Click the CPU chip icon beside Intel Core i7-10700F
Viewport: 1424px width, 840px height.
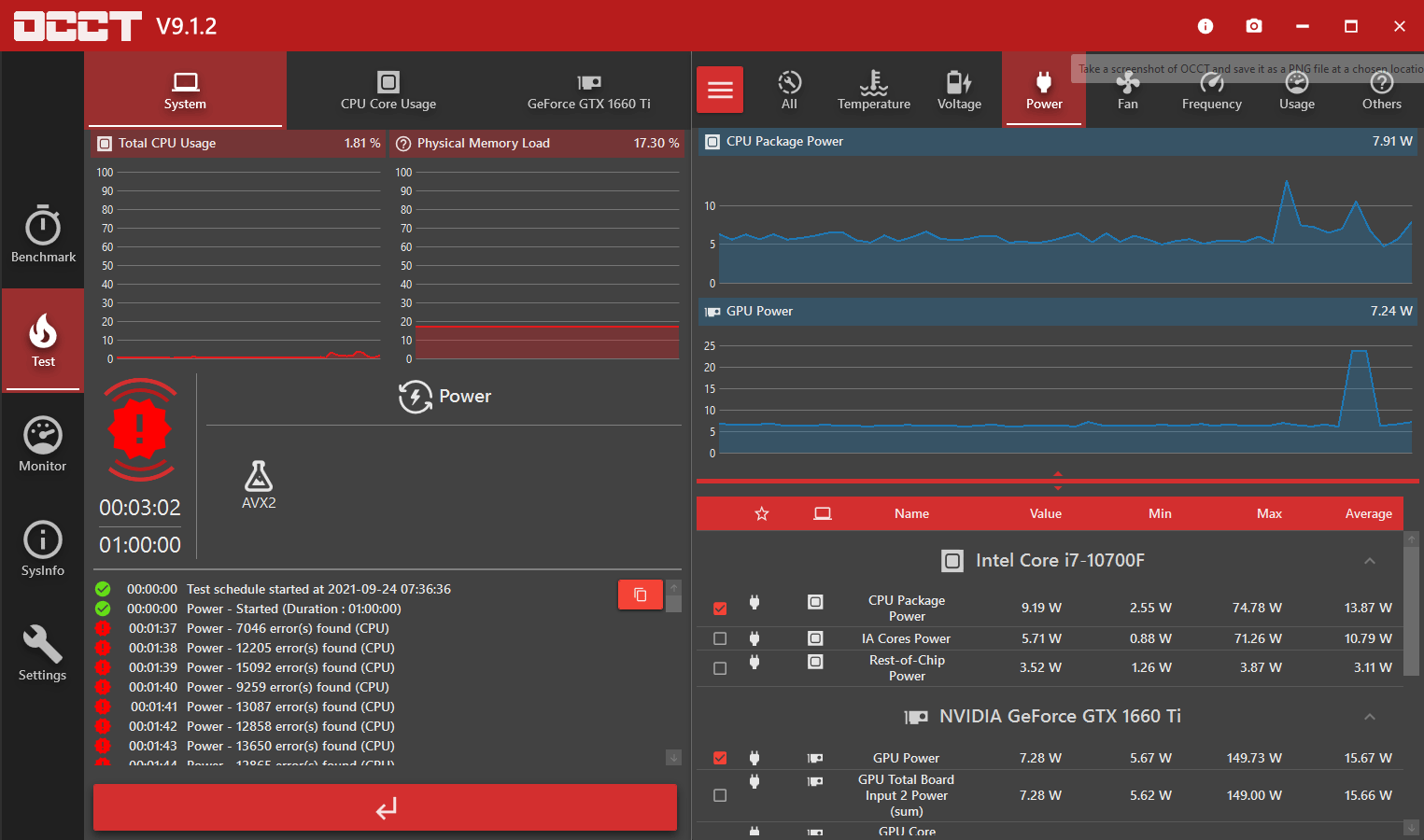pyautogui.click(x=952, y=561)
